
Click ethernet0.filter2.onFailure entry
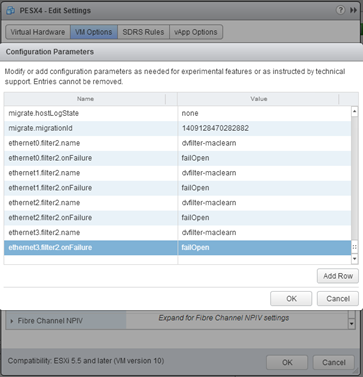point(91,158)
